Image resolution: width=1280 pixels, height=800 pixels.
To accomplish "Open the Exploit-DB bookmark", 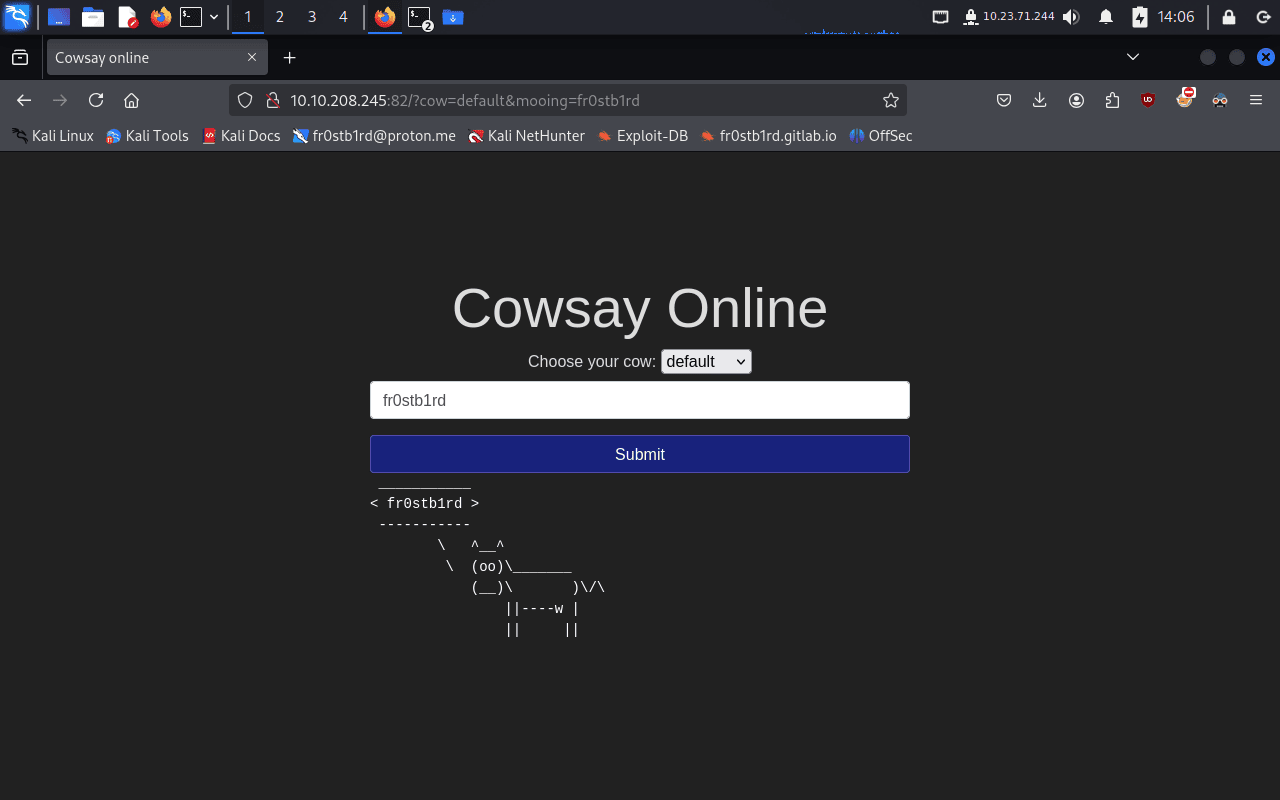I will (x=642, y=136).
